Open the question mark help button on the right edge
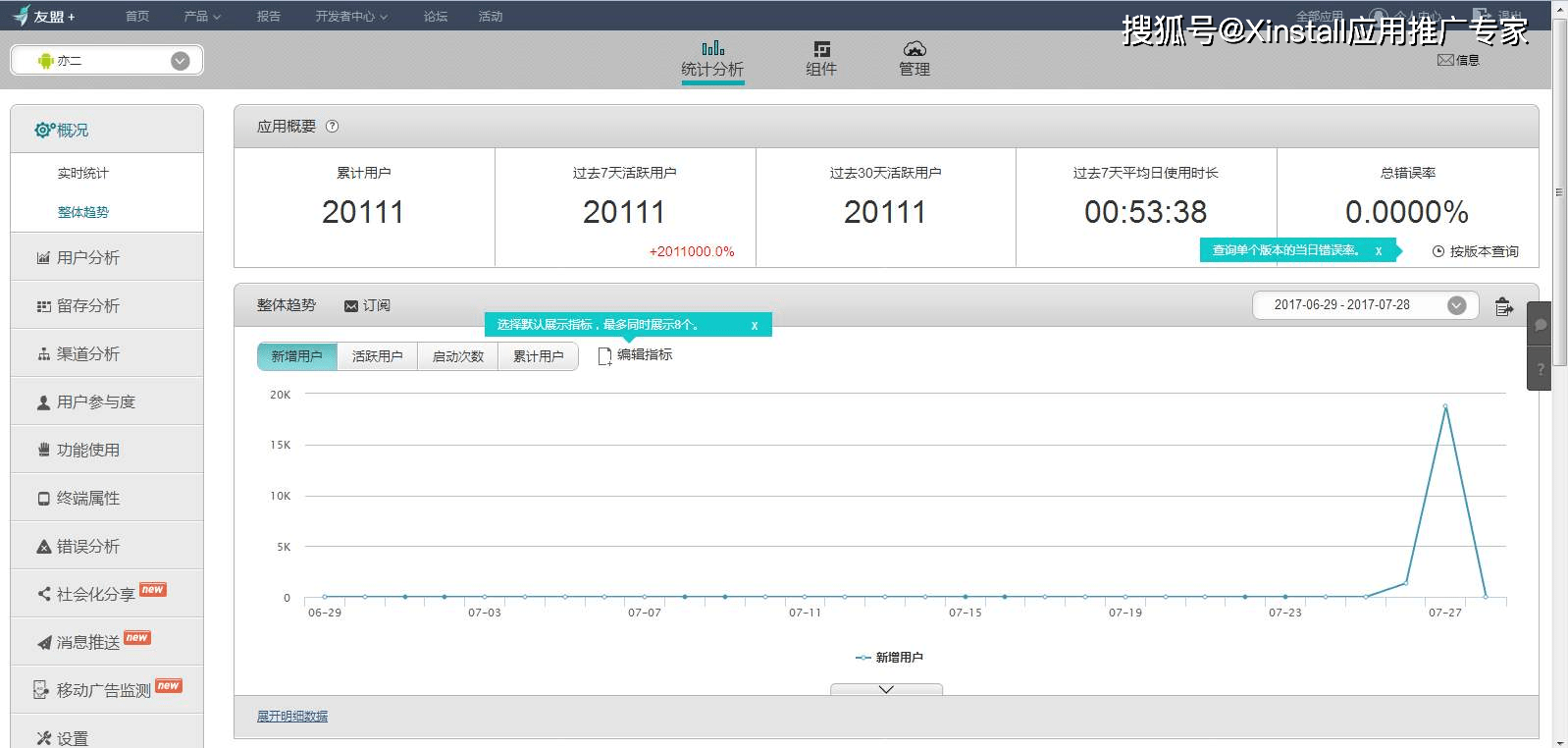 (x=1541, y=369)
